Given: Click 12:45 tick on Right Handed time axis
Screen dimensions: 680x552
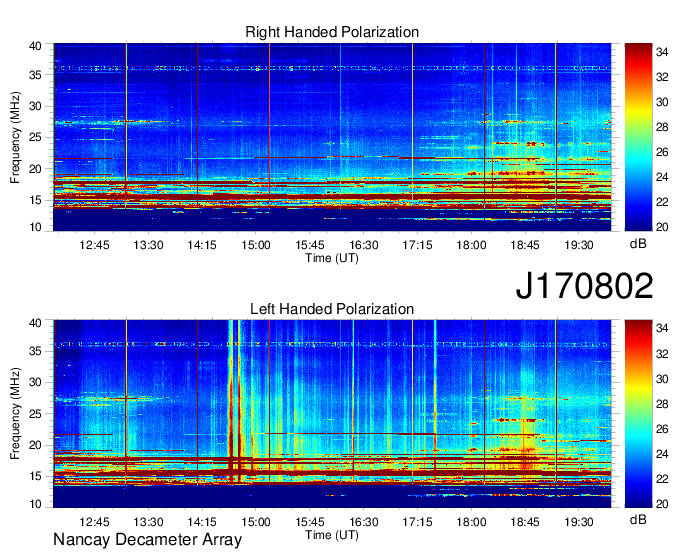Looking at the screenshot, I should [x=94, y=245].
